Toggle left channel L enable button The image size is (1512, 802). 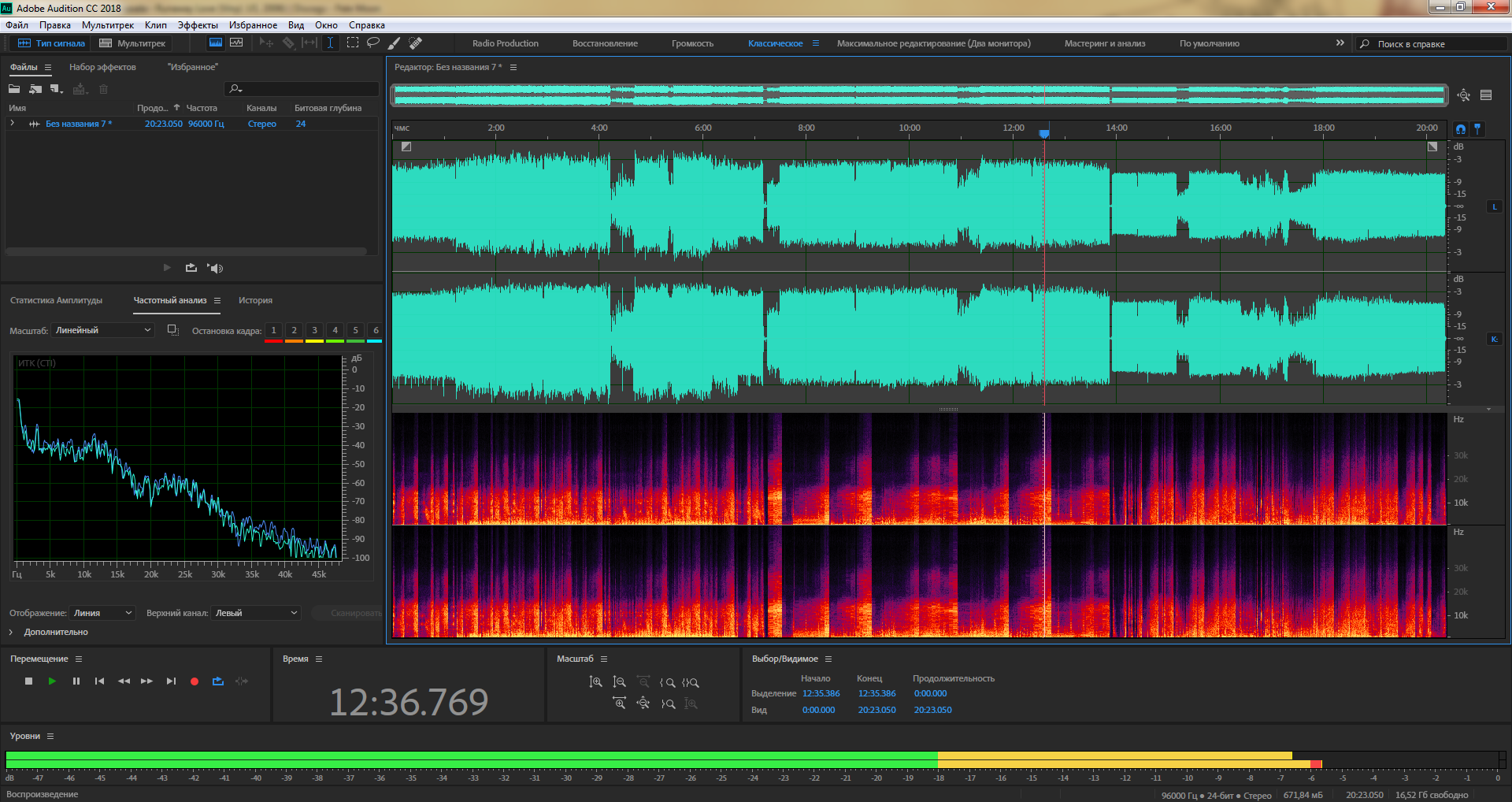tap(1494, 206)
